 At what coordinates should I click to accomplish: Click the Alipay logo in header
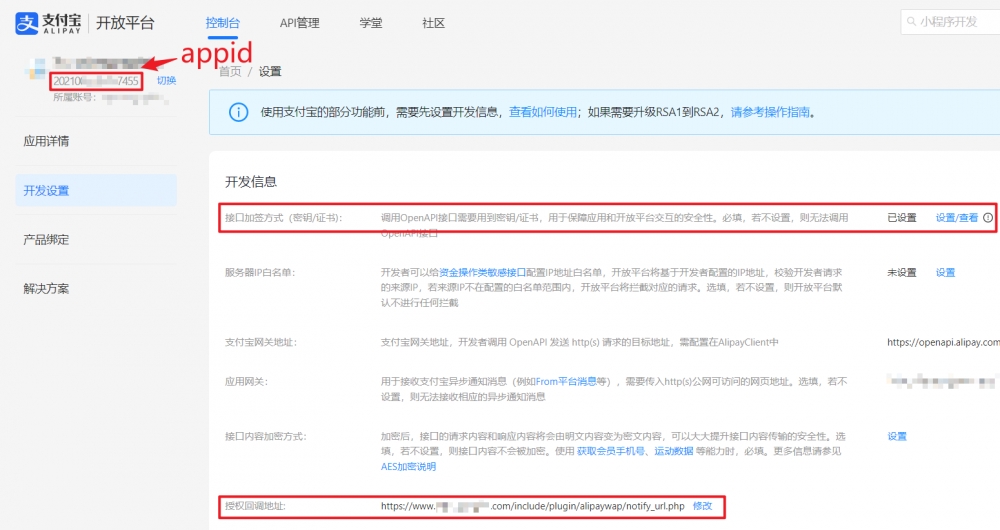(x=48, y=23)
